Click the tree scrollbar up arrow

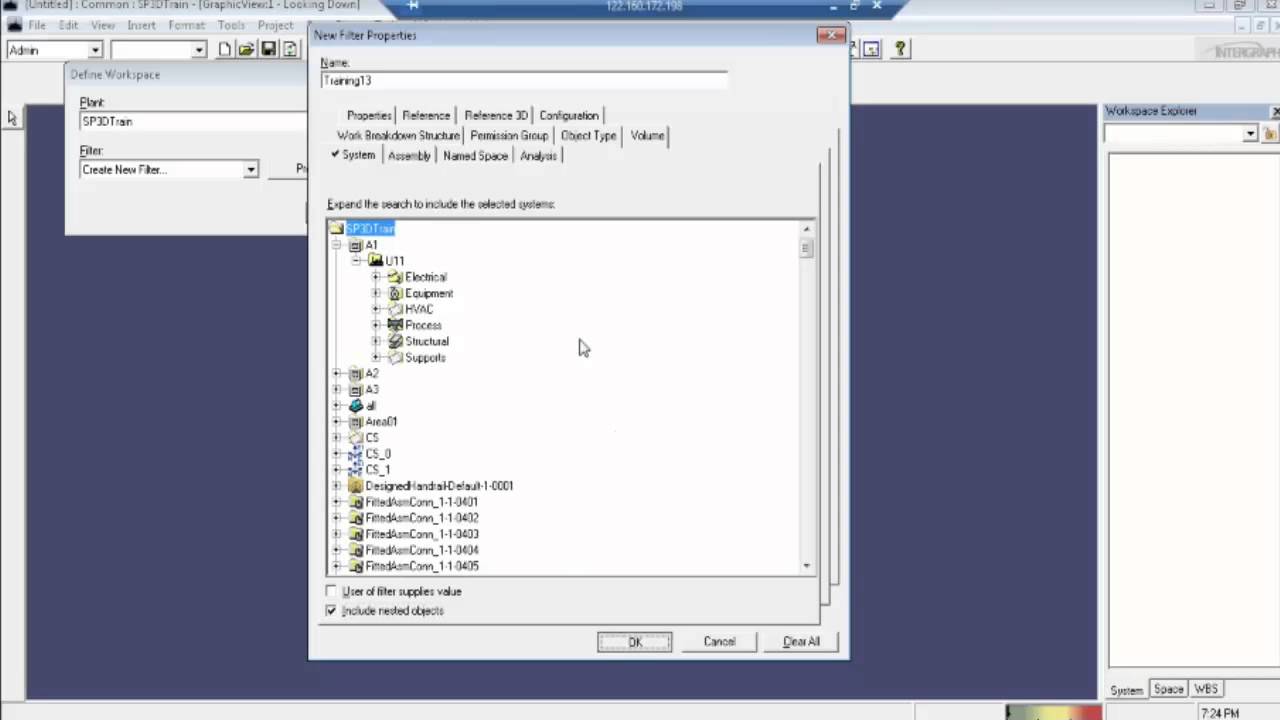pyautogui.click(x=806, y=229)
